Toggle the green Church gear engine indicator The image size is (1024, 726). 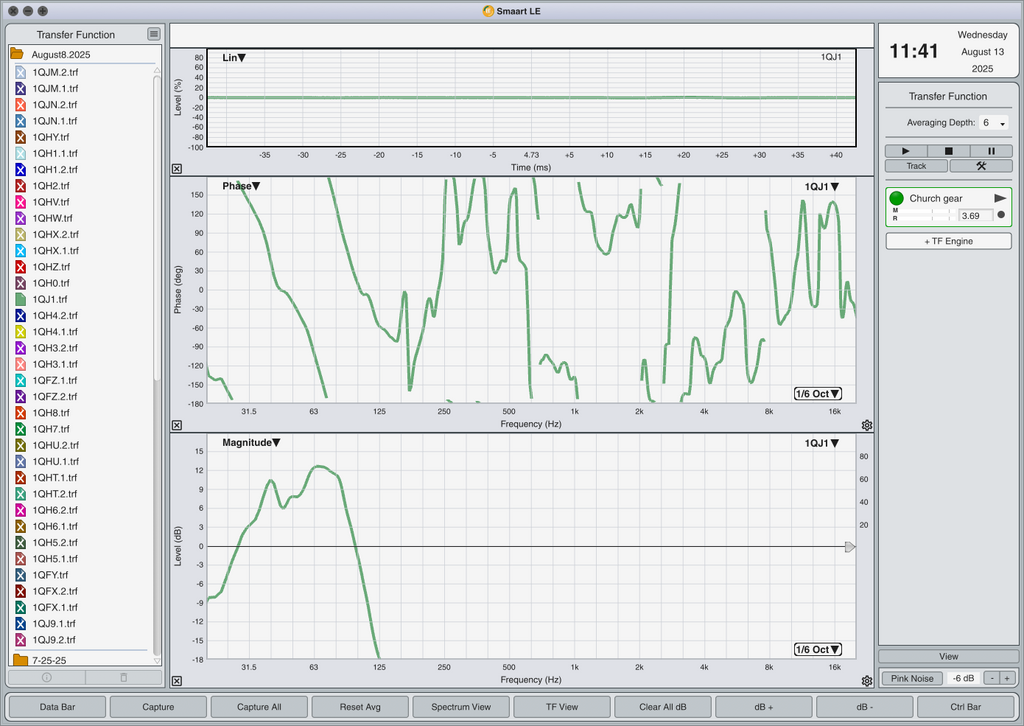pyautogui.click(x=897, y=198)
